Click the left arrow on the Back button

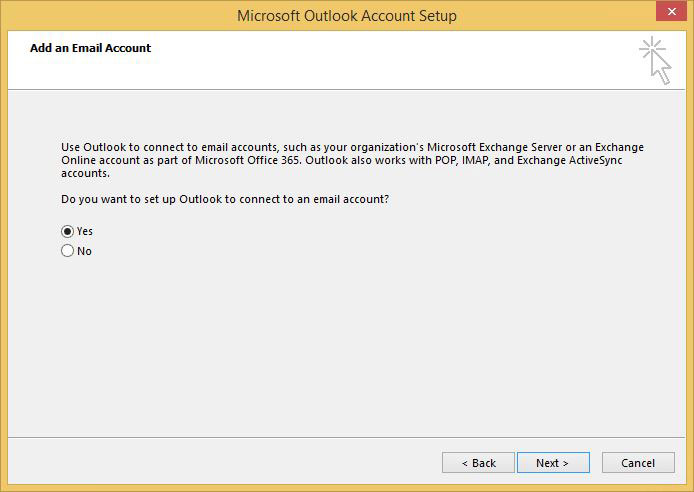[465, 463]
